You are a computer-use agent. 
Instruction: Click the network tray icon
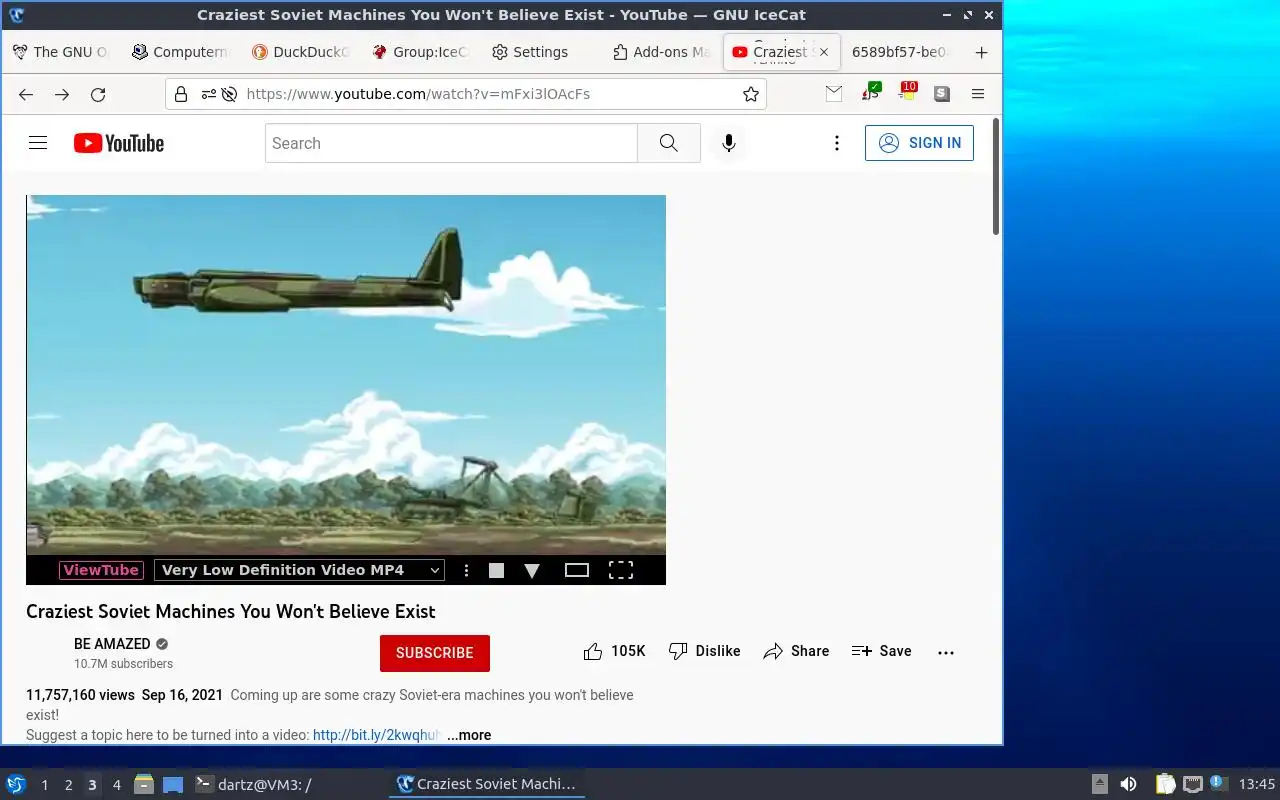pos(1192,784)
